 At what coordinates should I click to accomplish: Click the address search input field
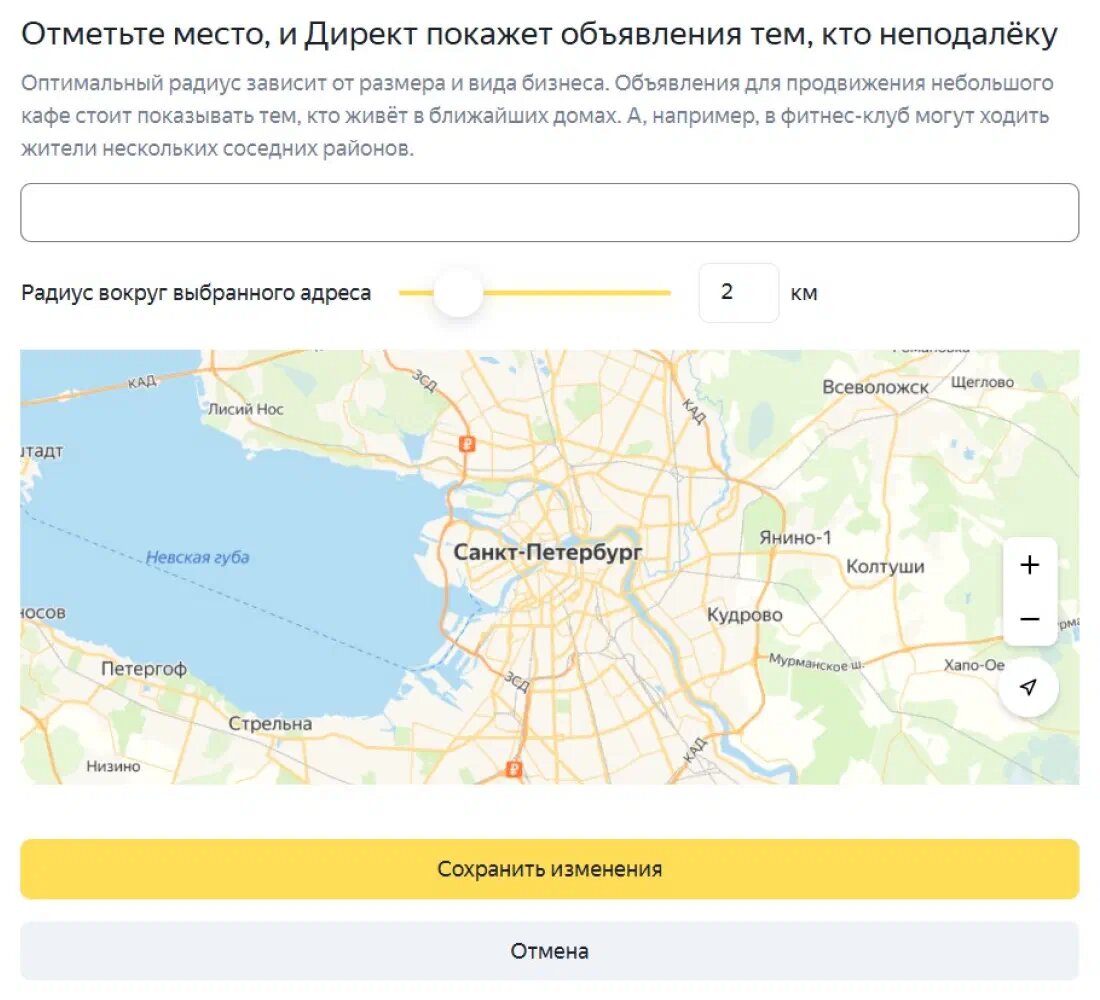[x=549, y=213]
